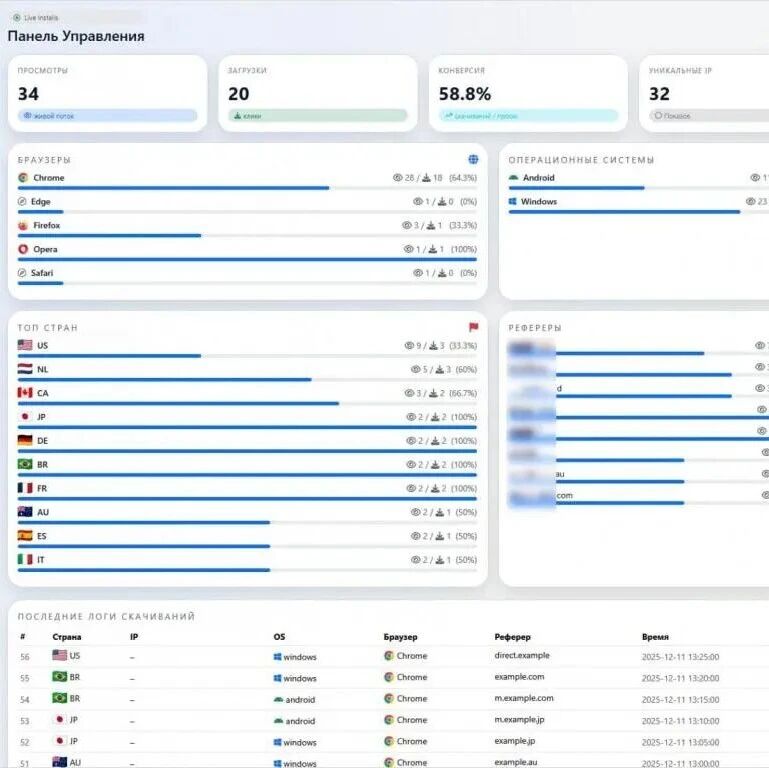Click the Android icon in Операционные системы
The height and width of the screenshot is (768, 769).
(513, 178)
